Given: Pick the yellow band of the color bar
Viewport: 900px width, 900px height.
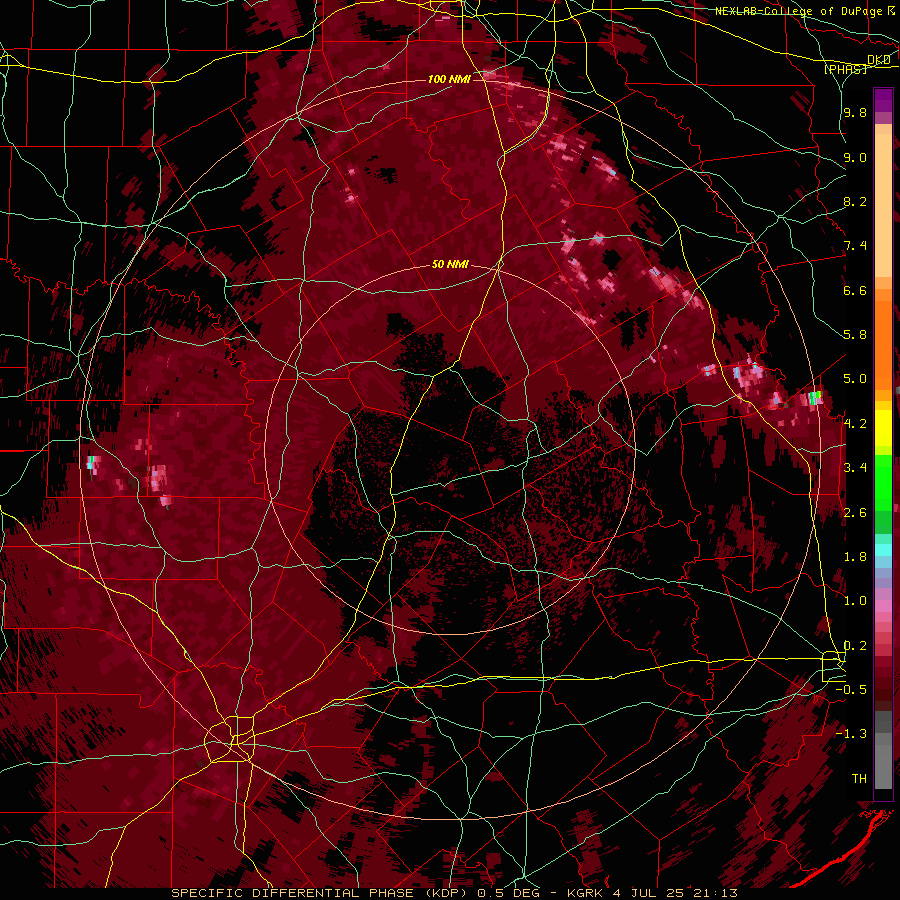Looking at the screenshot, I should [883, 428].
